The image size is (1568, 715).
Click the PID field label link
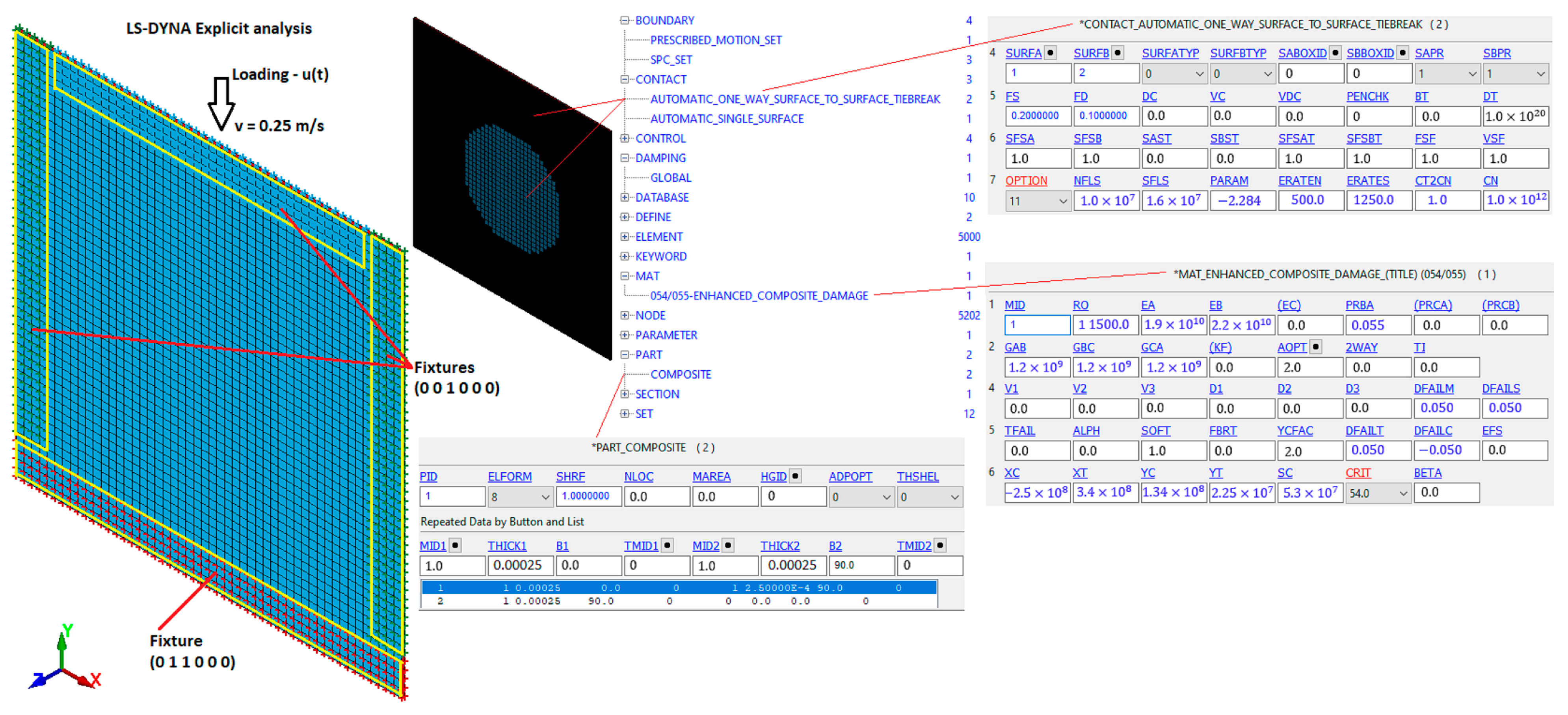(x=428, y=476)
